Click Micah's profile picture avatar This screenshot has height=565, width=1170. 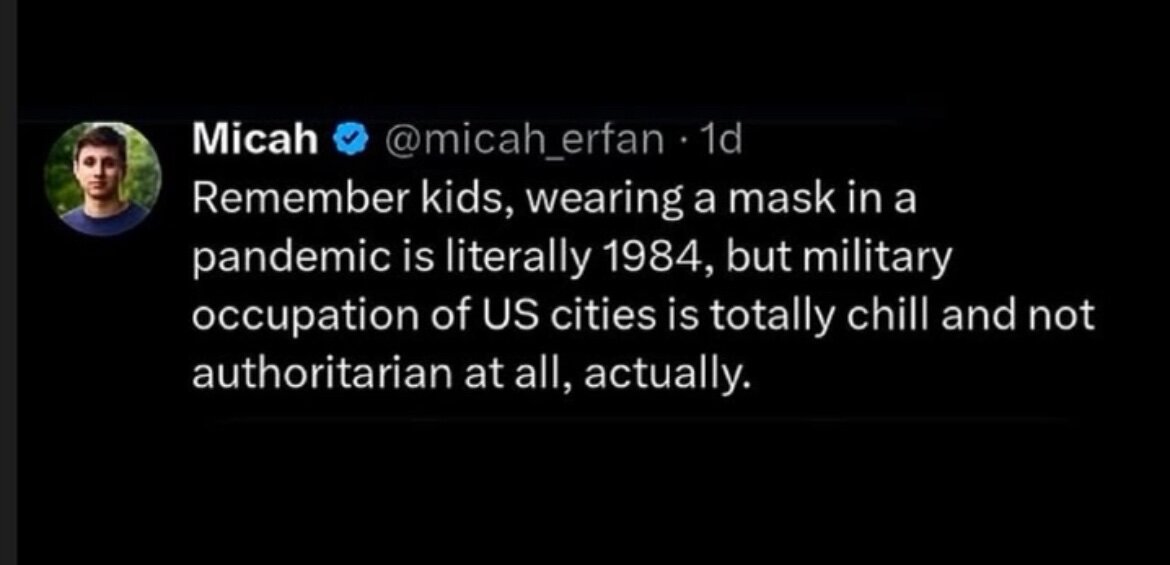coord(102,179)
